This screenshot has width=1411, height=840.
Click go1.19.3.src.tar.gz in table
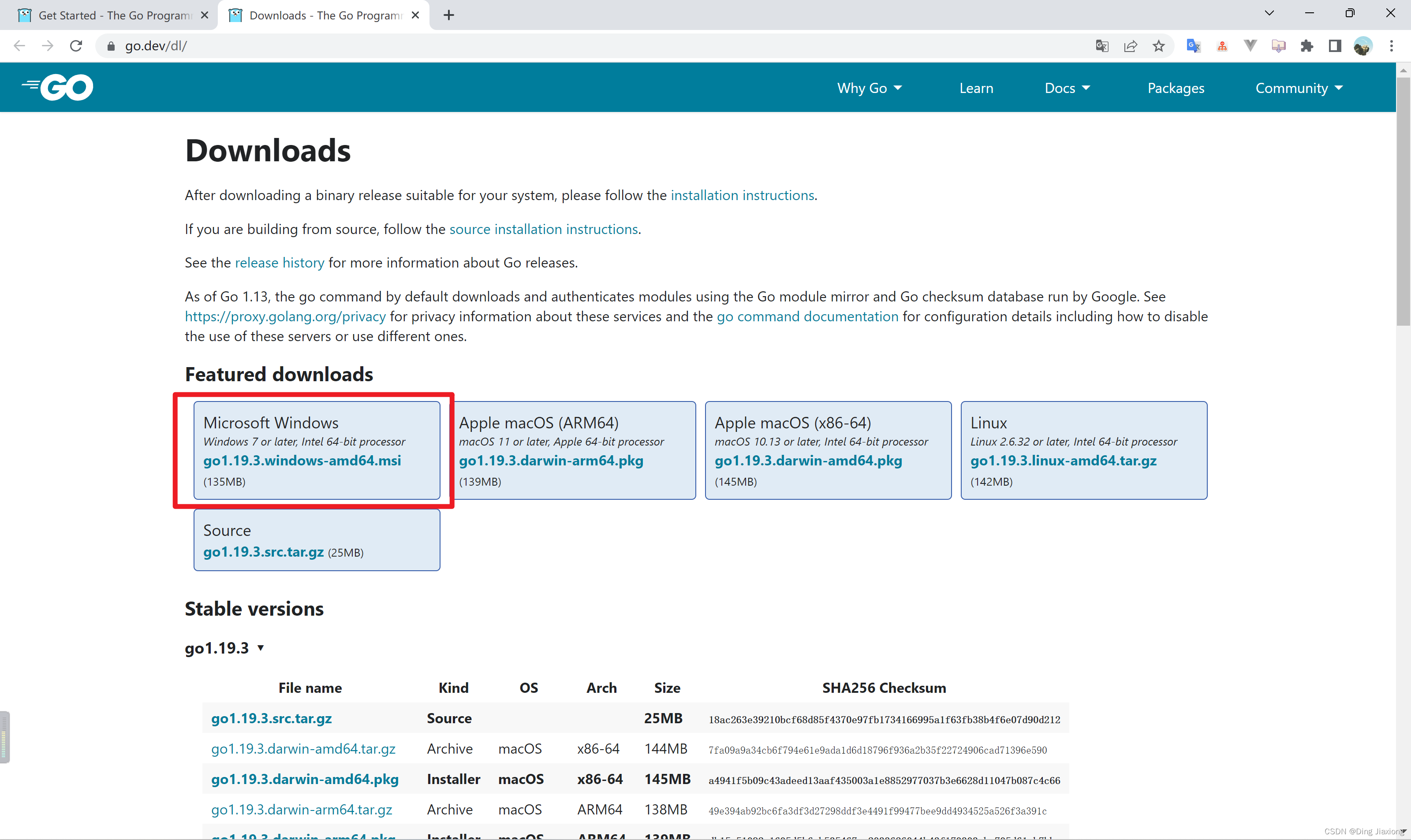tap(271, 718)
